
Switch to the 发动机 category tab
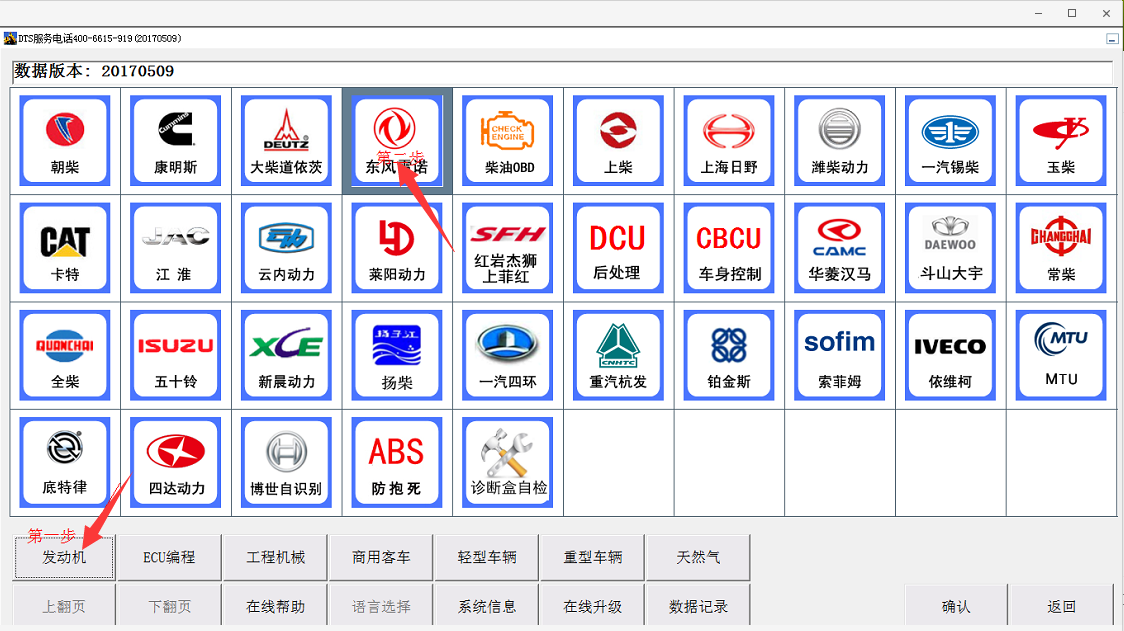[64, 557]
